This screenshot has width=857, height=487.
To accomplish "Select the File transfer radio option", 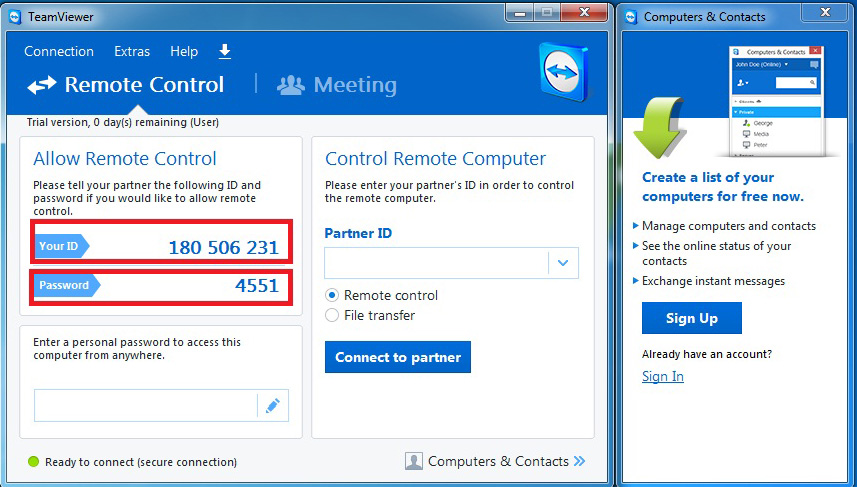I will pos(333,315).
